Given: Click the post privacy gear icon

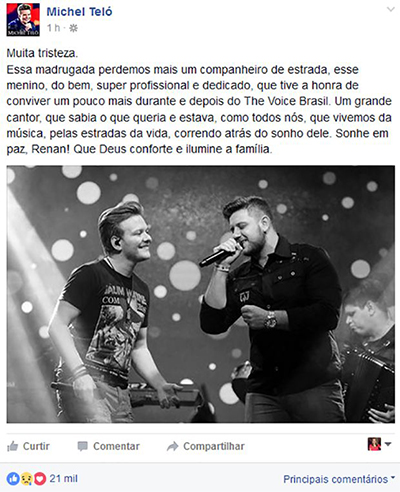Looking at the screenshot, I should coord(73,28).
